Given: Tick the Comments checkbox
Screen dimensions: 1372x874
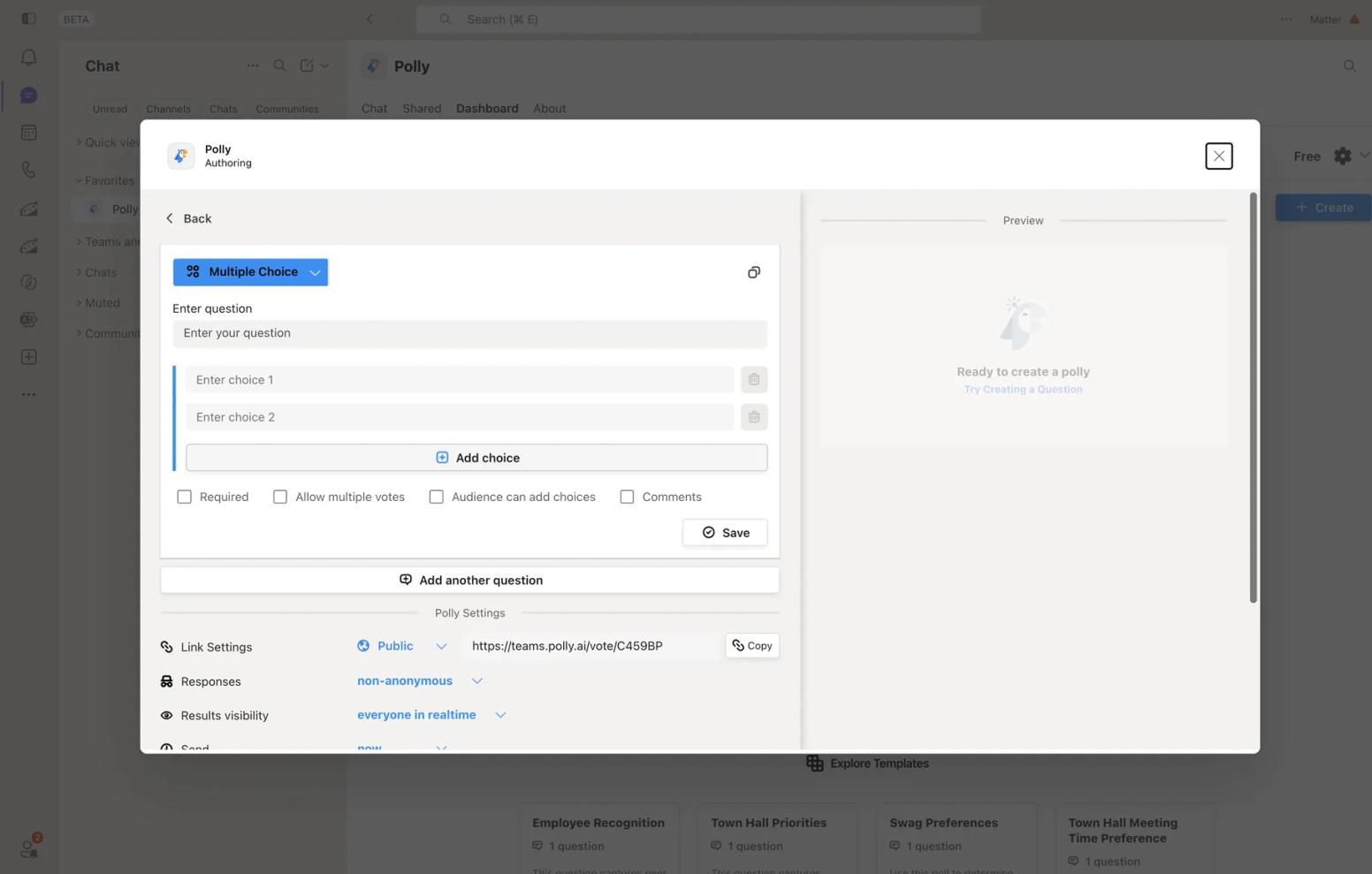Looking at the screenshot, I should pyautogui.click(x=627, y=497).
